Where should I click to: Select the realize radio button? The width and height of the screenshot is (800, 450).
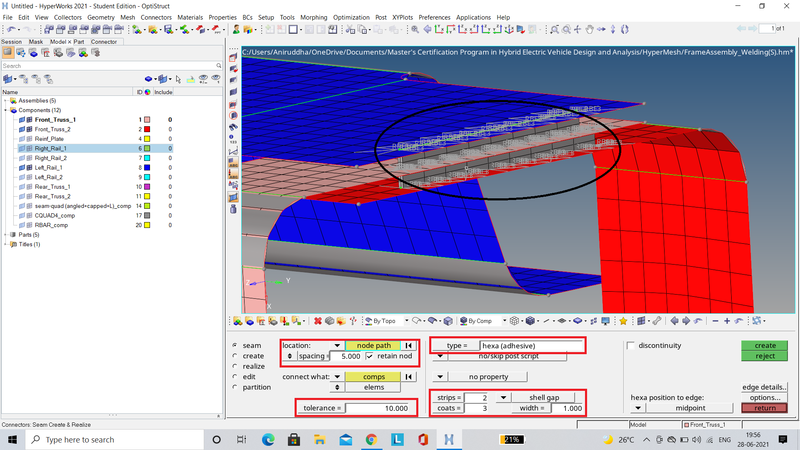[x=234, y=367]
